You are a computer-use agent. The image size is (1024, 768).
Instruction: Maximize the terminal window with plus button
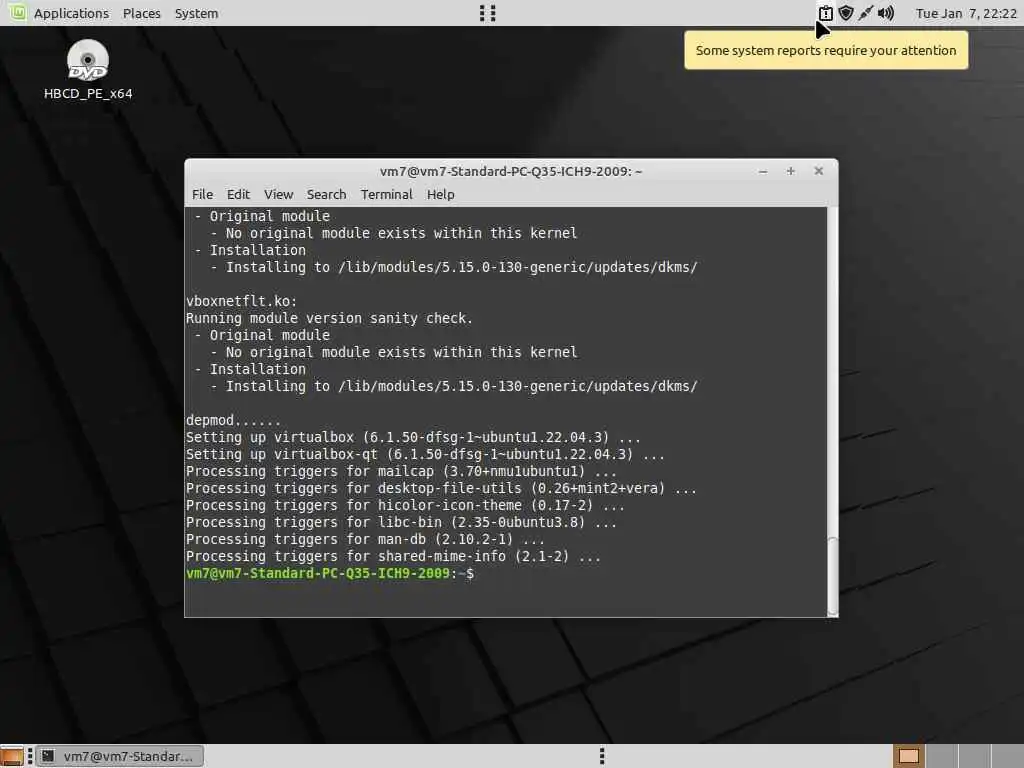790,171
